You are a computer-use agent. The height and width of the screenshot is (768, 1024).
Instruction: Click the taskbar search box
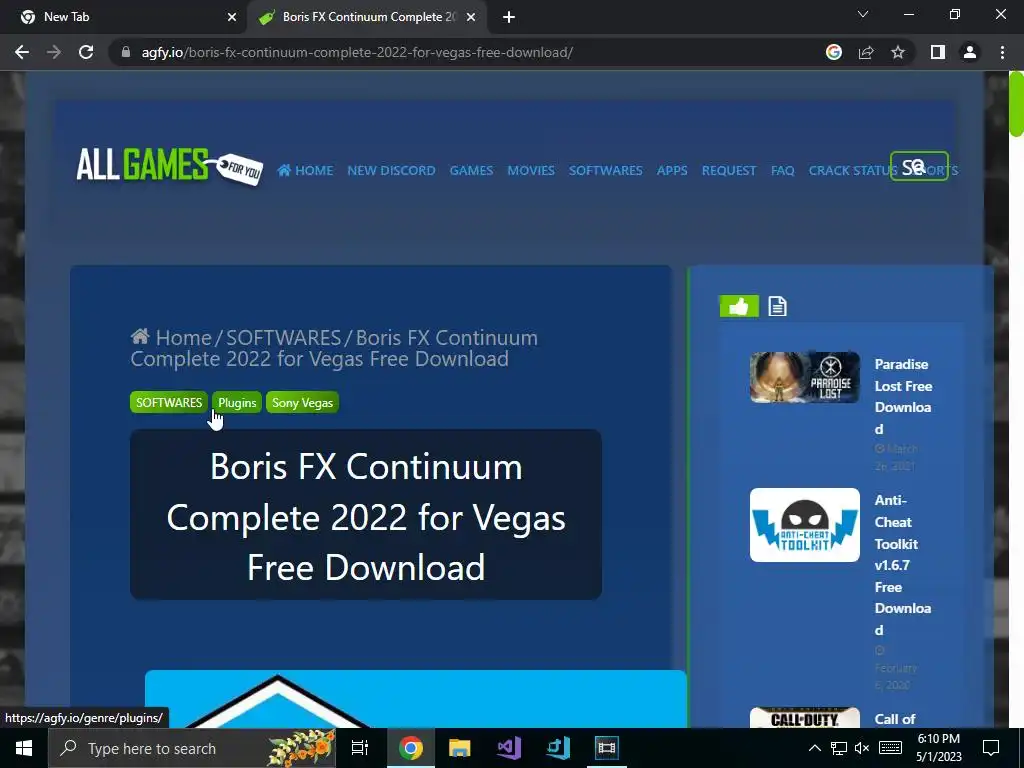191,748
